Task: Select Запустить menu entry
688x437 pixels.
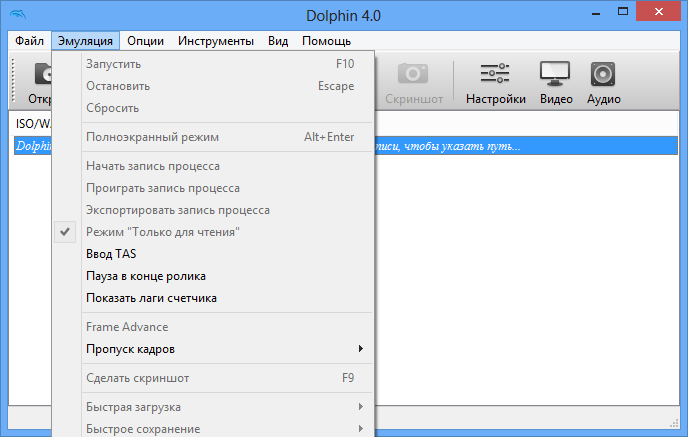Action: pyautogui.click(x=213, y=64)
